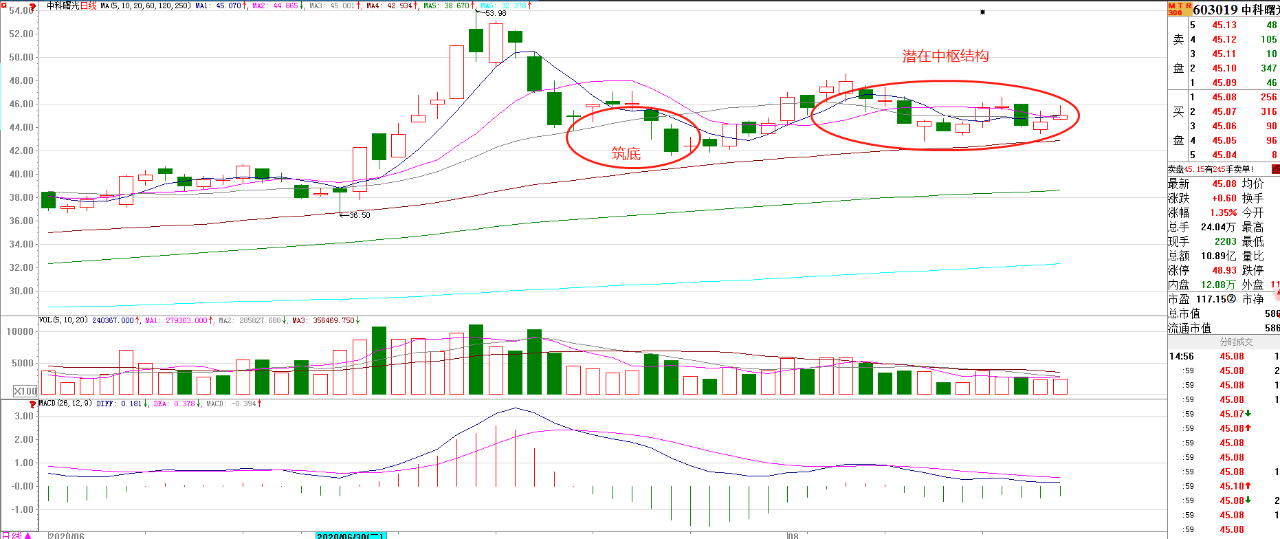1280x539 pixels.
Task: Select sell level 2 price 45.10
Action: (1224, 68)
